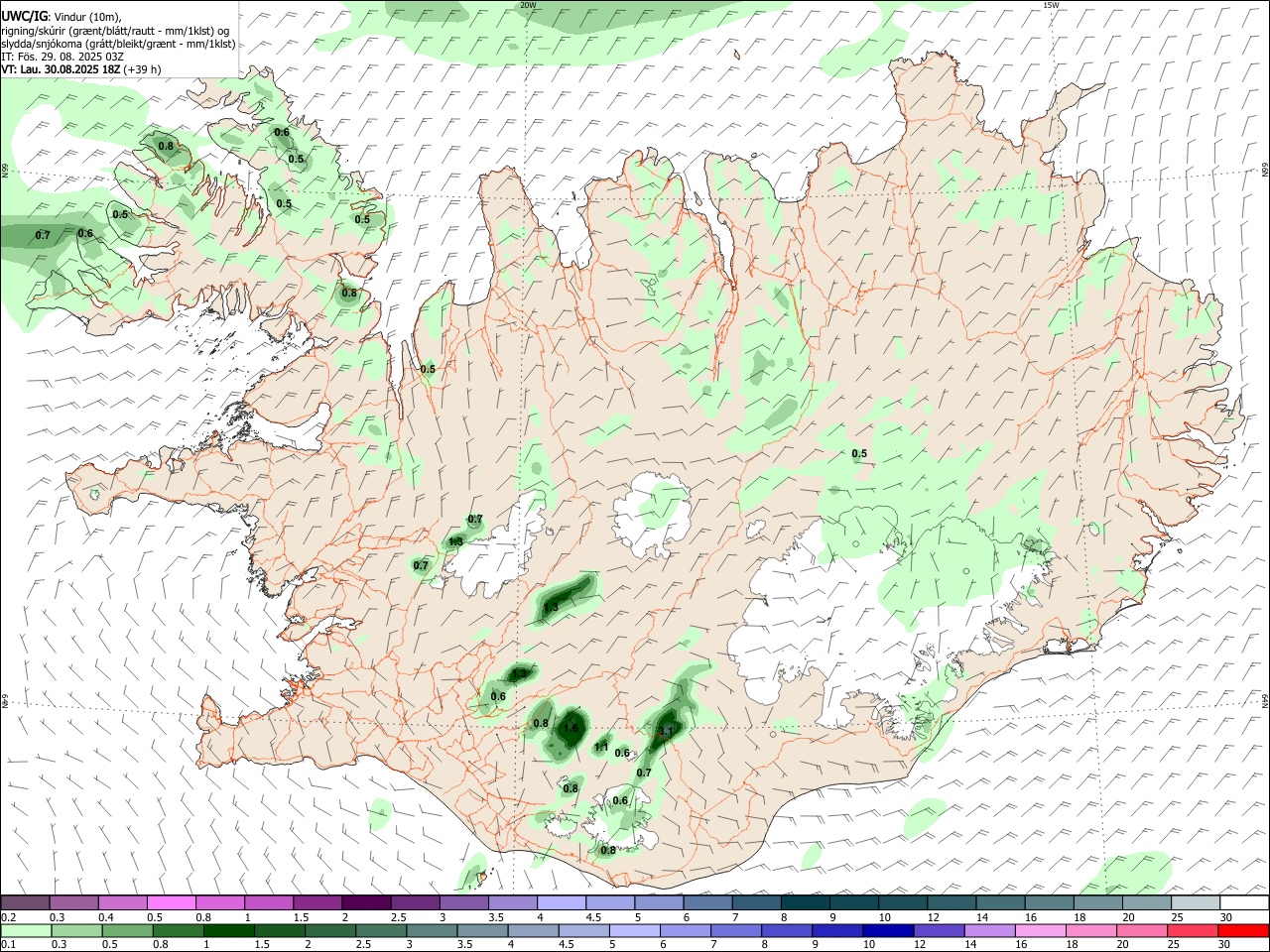Click the 'Vindur (10m)' label
Image resolution: width=1270 pixels, height=952 pixels.
pos(88,17)
